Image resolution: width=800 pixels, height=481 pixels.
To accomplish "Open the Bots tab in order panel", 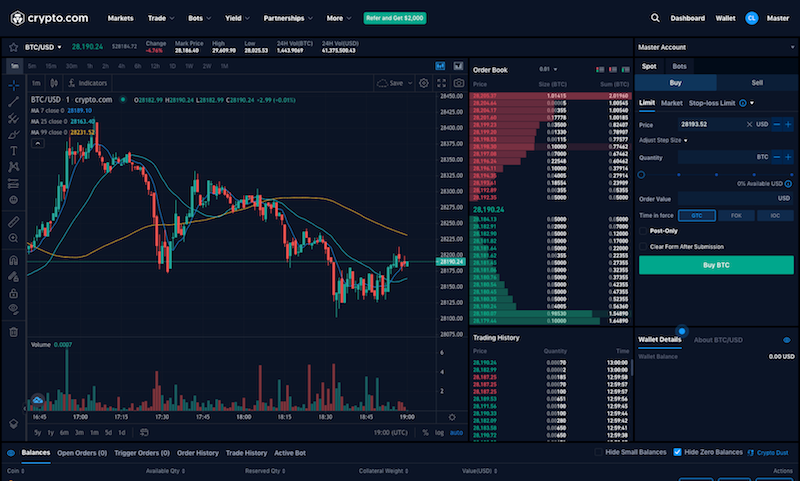I will [679, 66].
